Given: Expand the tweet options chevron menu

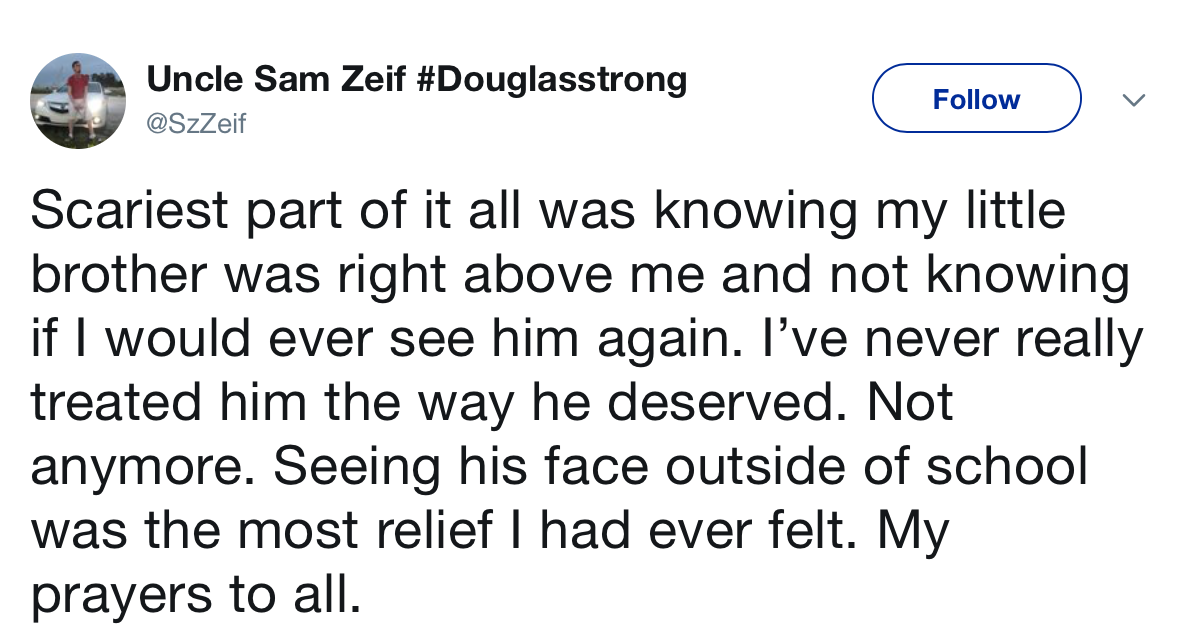Looking at the screenshot, I should click(1132, 100).
